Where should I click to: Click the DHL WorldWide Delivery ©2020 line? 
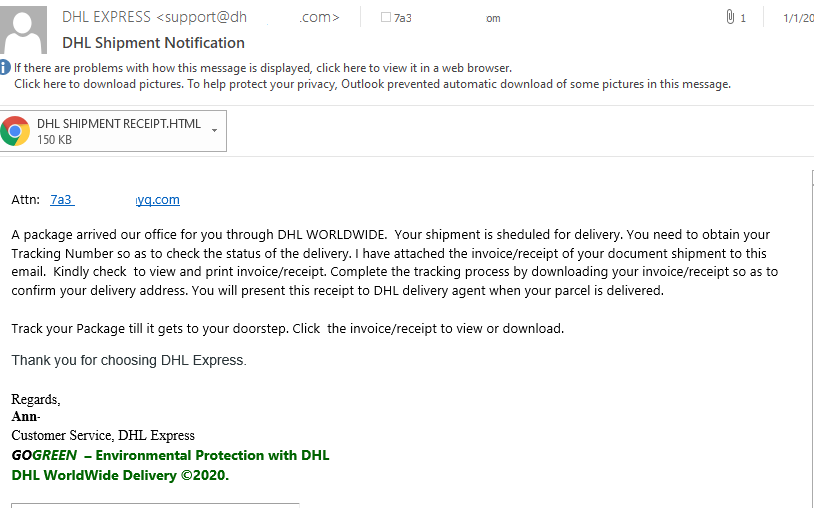[120, 475]
